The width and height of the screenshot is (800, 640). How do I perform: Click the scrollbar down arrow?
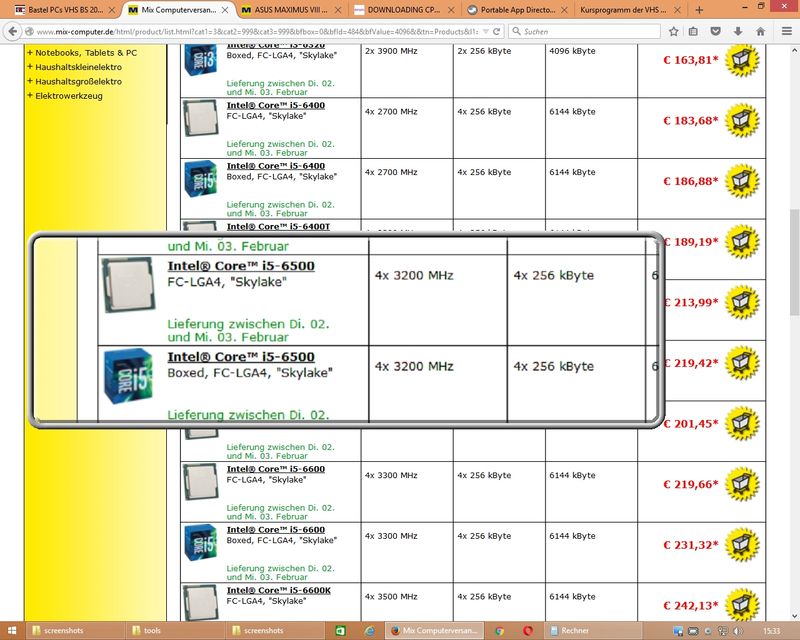(x=794, y=616)
